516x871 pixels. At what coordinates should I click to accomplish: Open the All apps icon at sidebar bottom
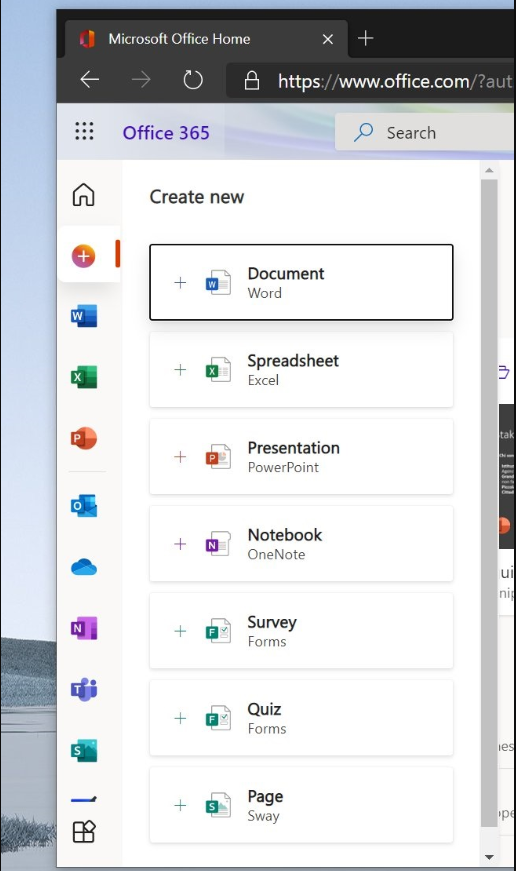tap(84, 832)
